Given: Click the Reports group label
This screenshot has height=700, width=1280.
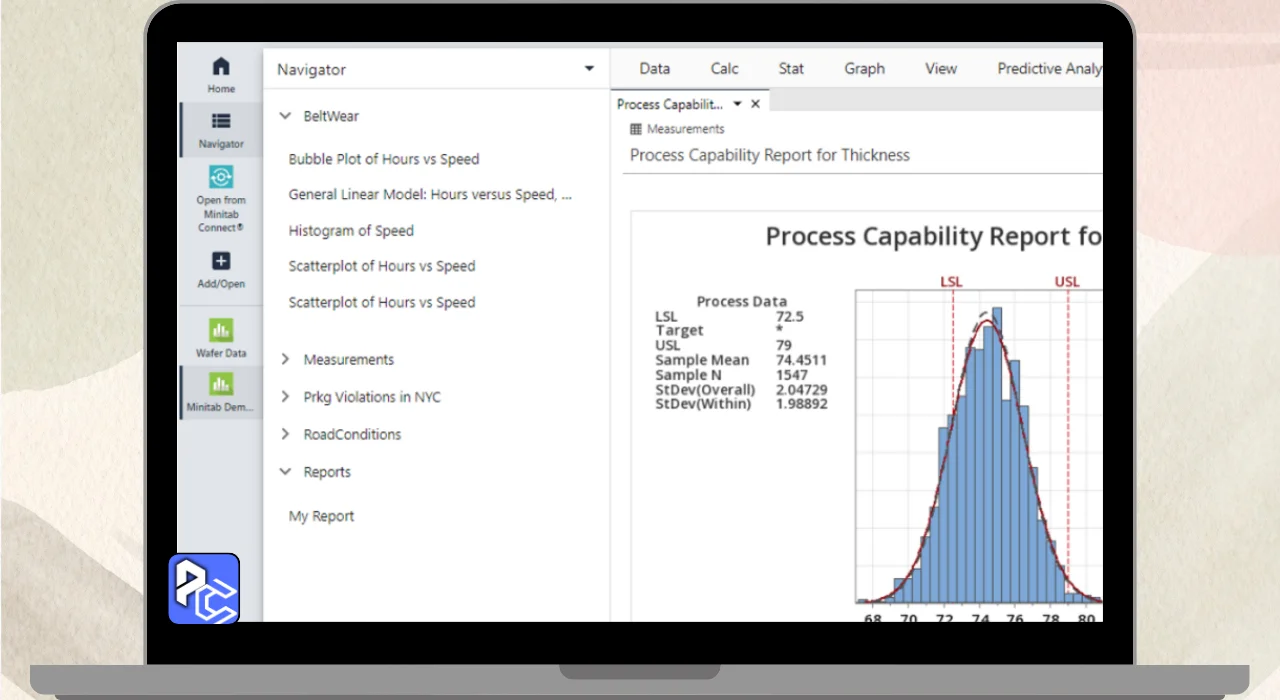Looking at the screenshot, I should point(327,472).
